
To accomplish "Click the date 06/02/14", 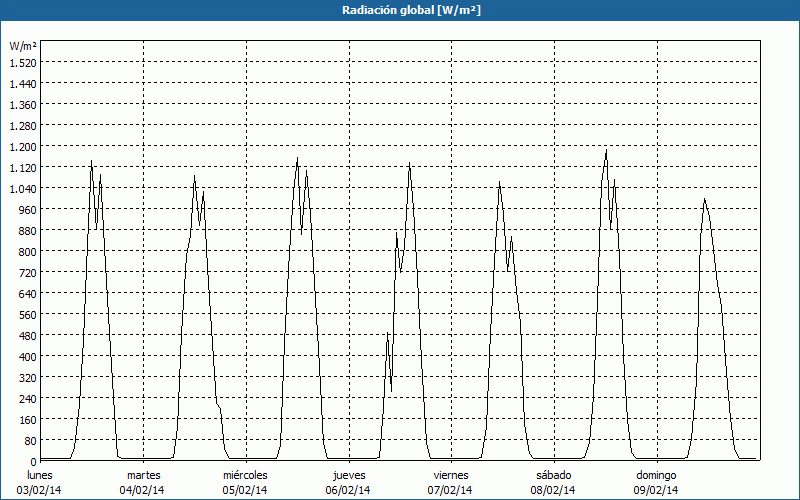I will coord(347,490).
